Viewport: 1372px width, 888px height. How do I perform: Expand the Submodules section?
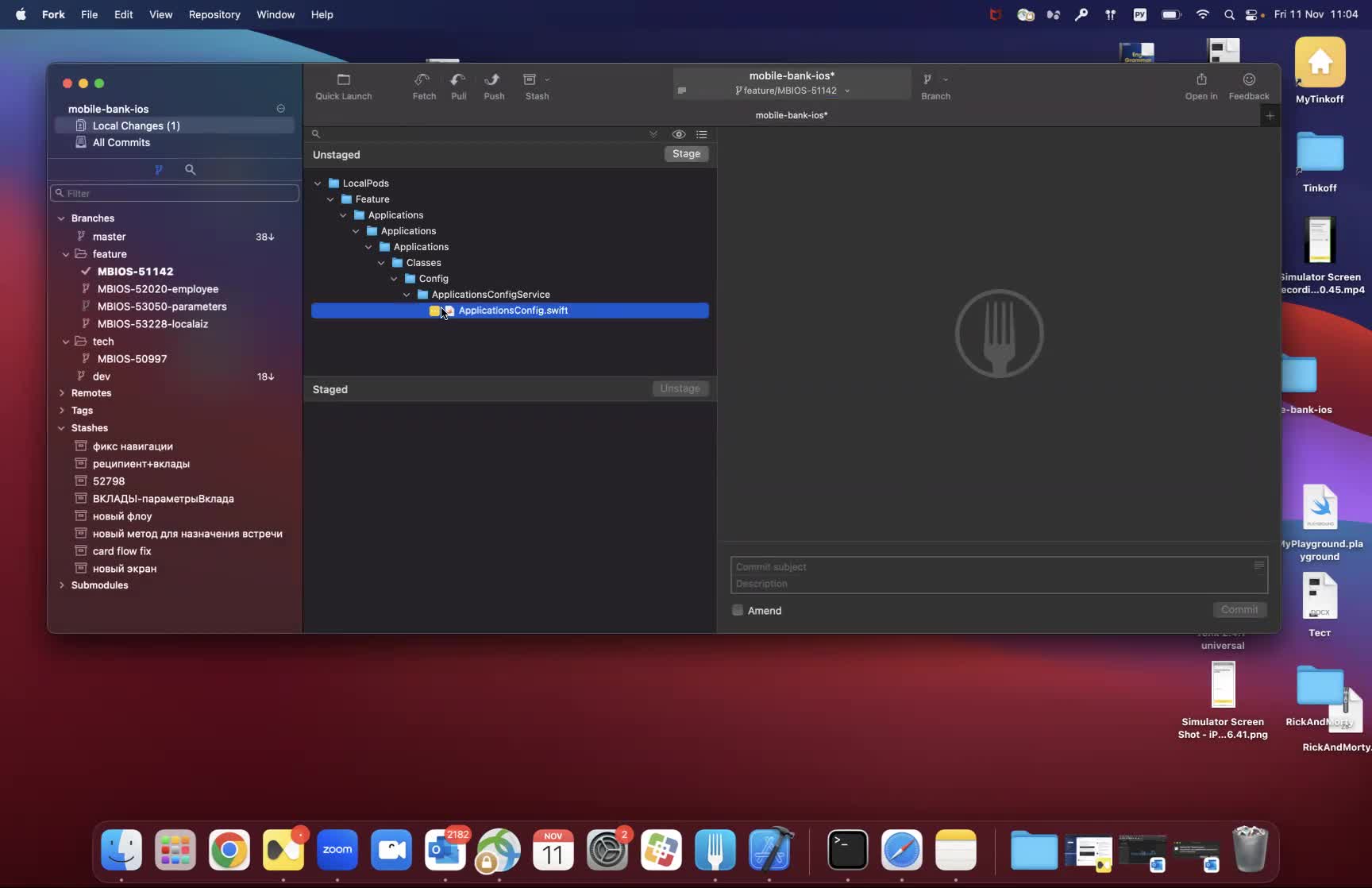61,585
